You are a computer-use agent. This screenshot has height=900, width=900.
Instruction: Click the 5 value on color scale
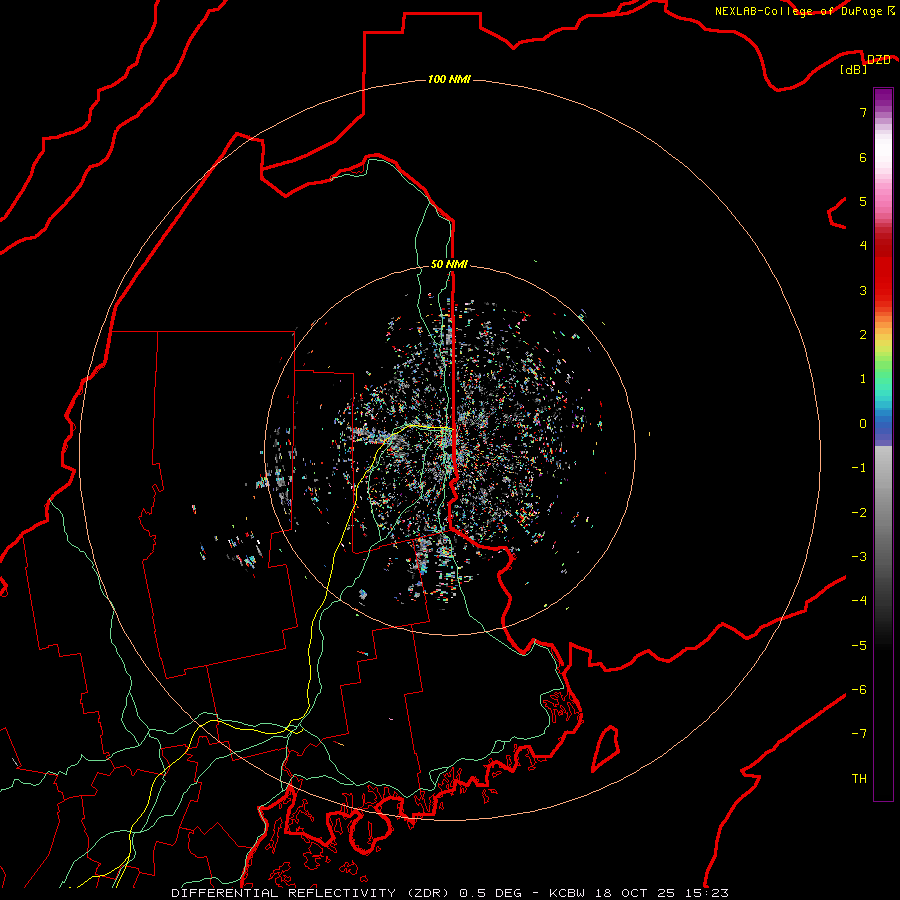(863, 201)
